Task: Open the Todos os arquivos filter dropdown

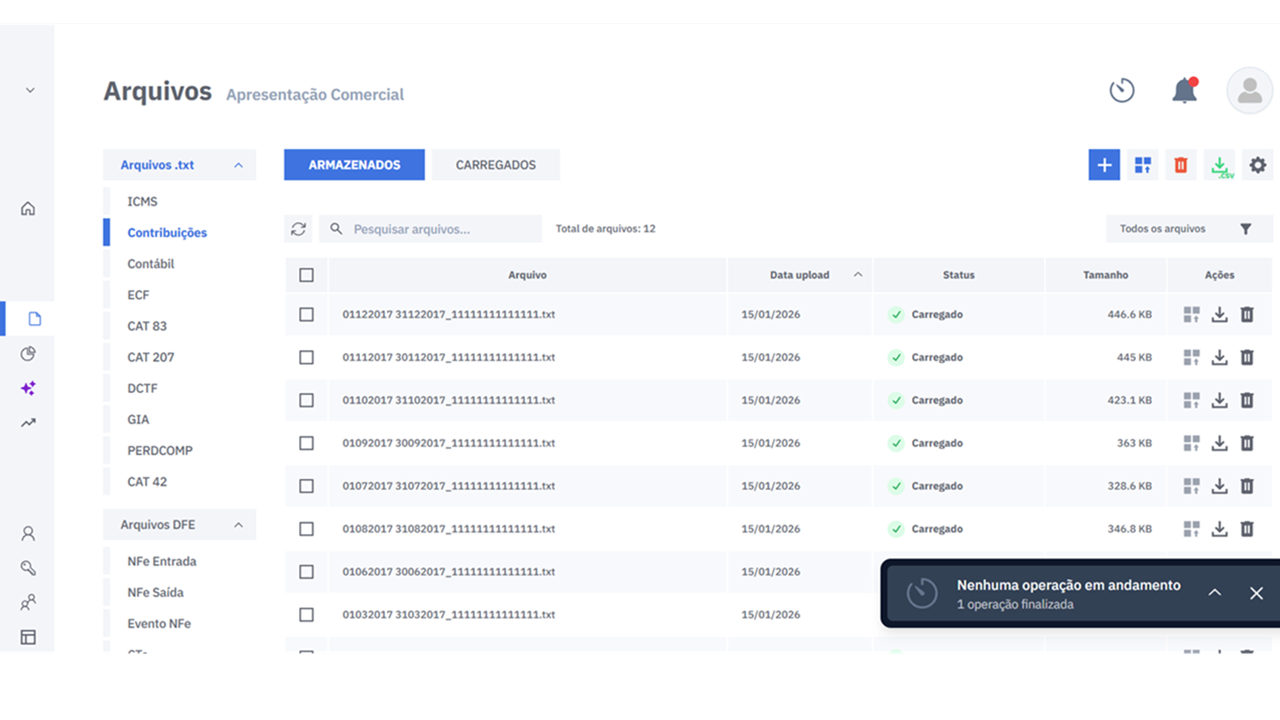Action: pos(1189,229)
